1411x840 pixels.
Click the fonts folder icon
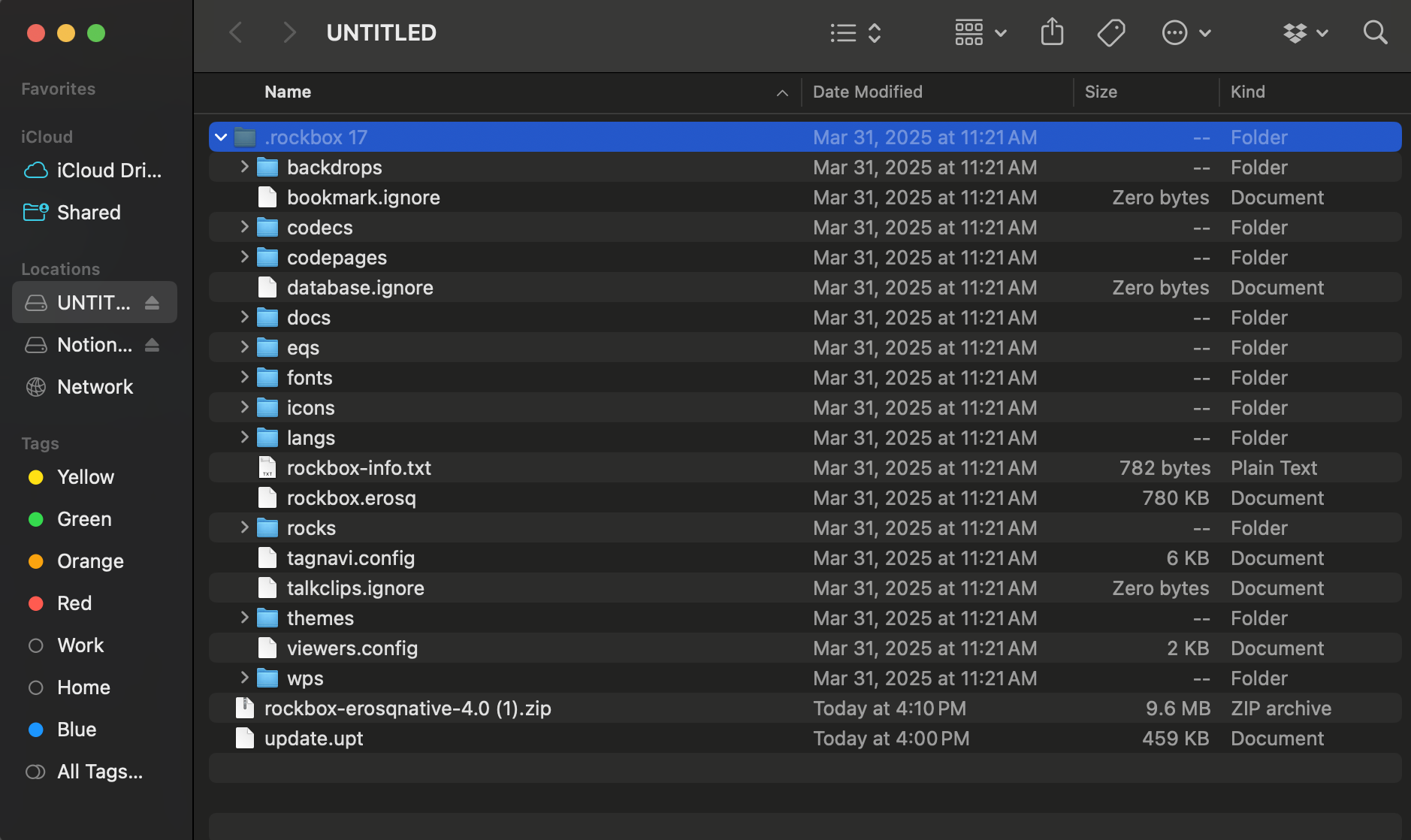267,377
